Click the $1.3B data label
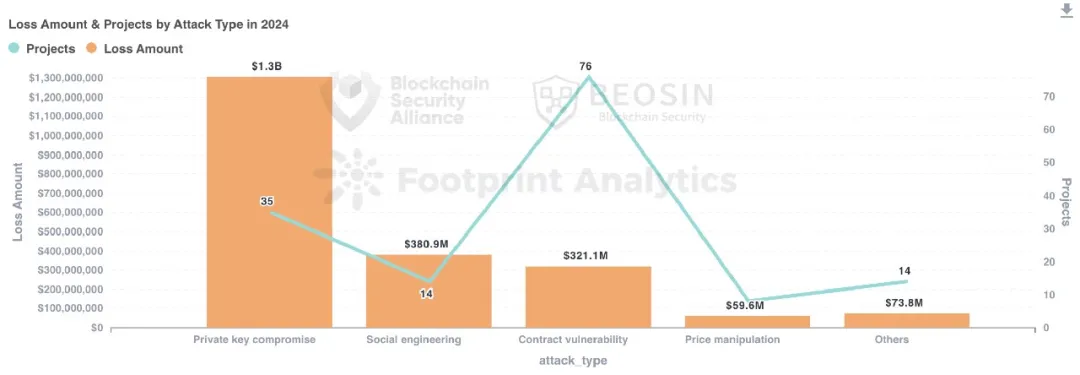Screen dimensions: 1080x375 269,66
